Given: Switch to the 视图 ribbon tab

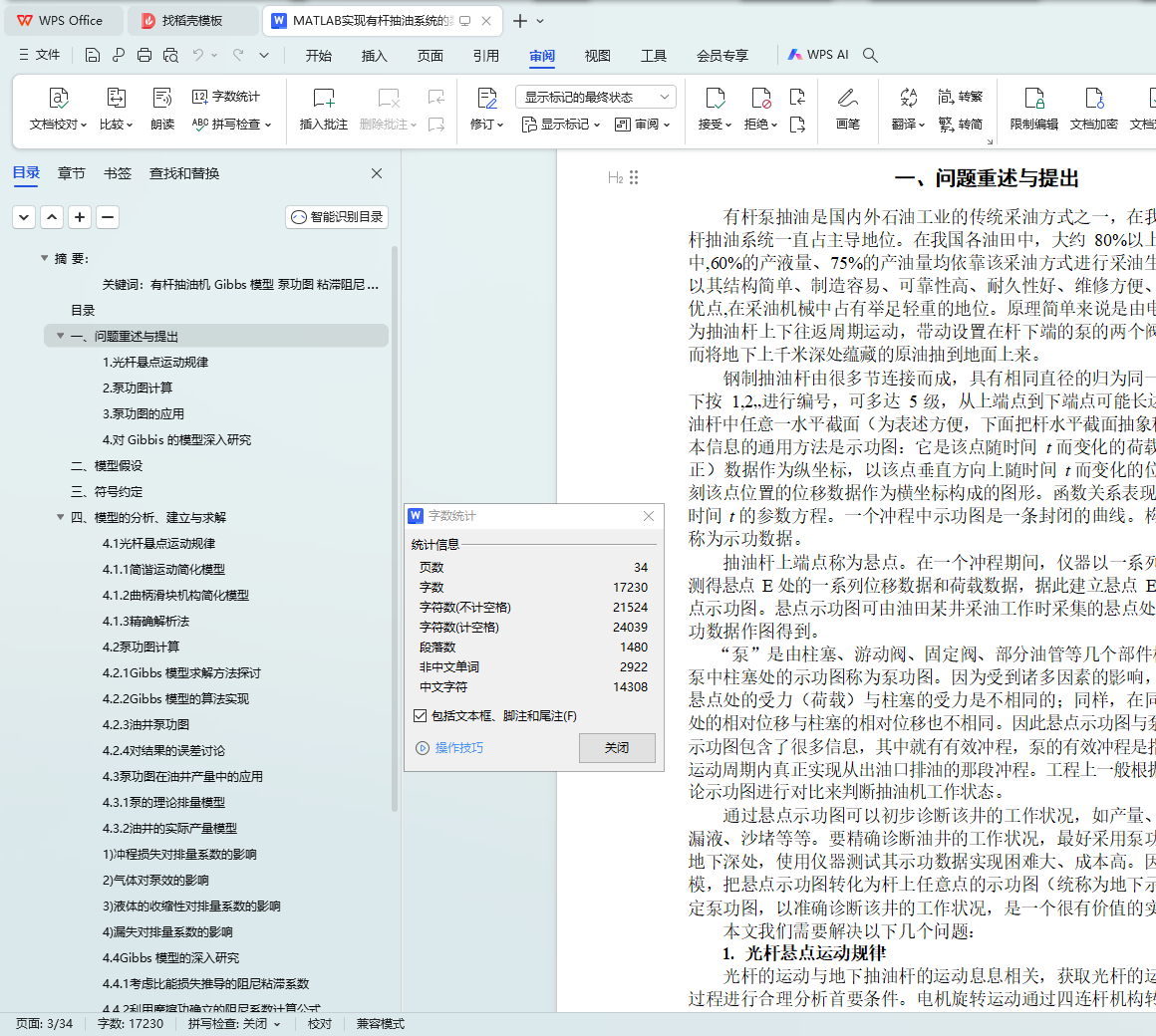Looking at the screenshot, I should (x=597, y=56).
